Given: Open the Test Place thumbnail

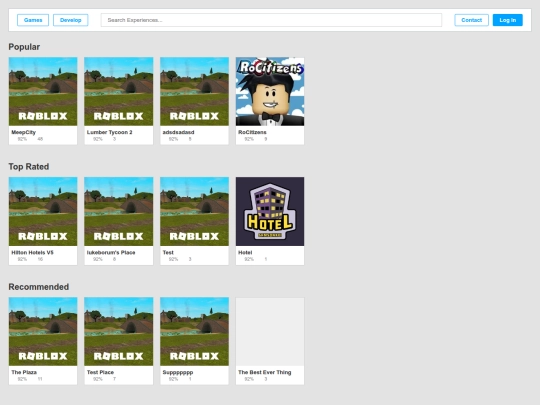Looking at the screenshot, I should click(x=119, y=331).
